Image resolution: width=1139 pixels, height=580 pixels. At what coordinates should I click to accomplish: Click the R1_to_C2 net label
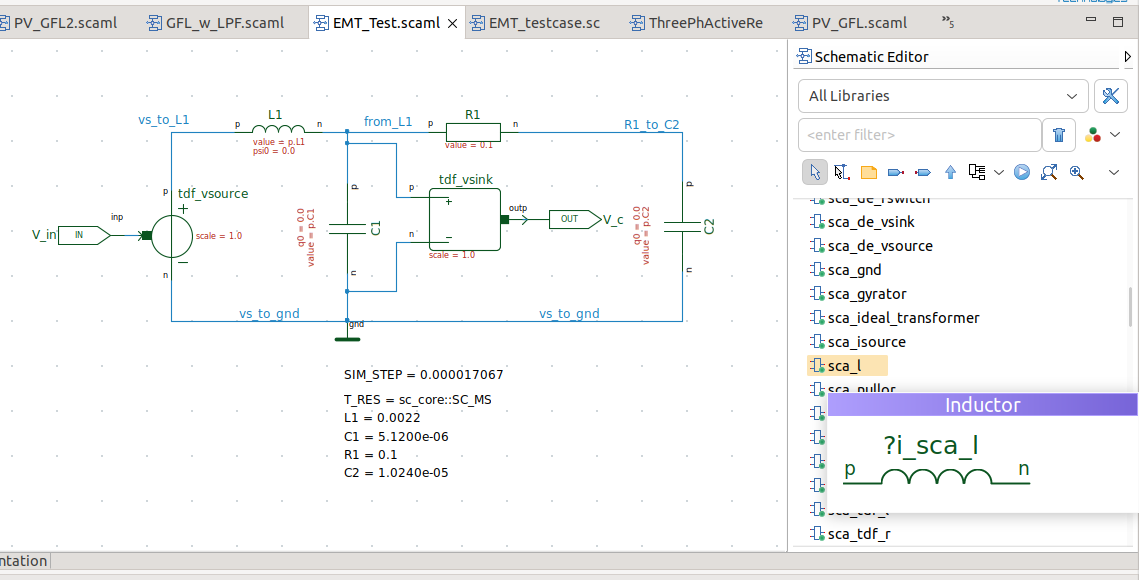click(x=652, y=125)
